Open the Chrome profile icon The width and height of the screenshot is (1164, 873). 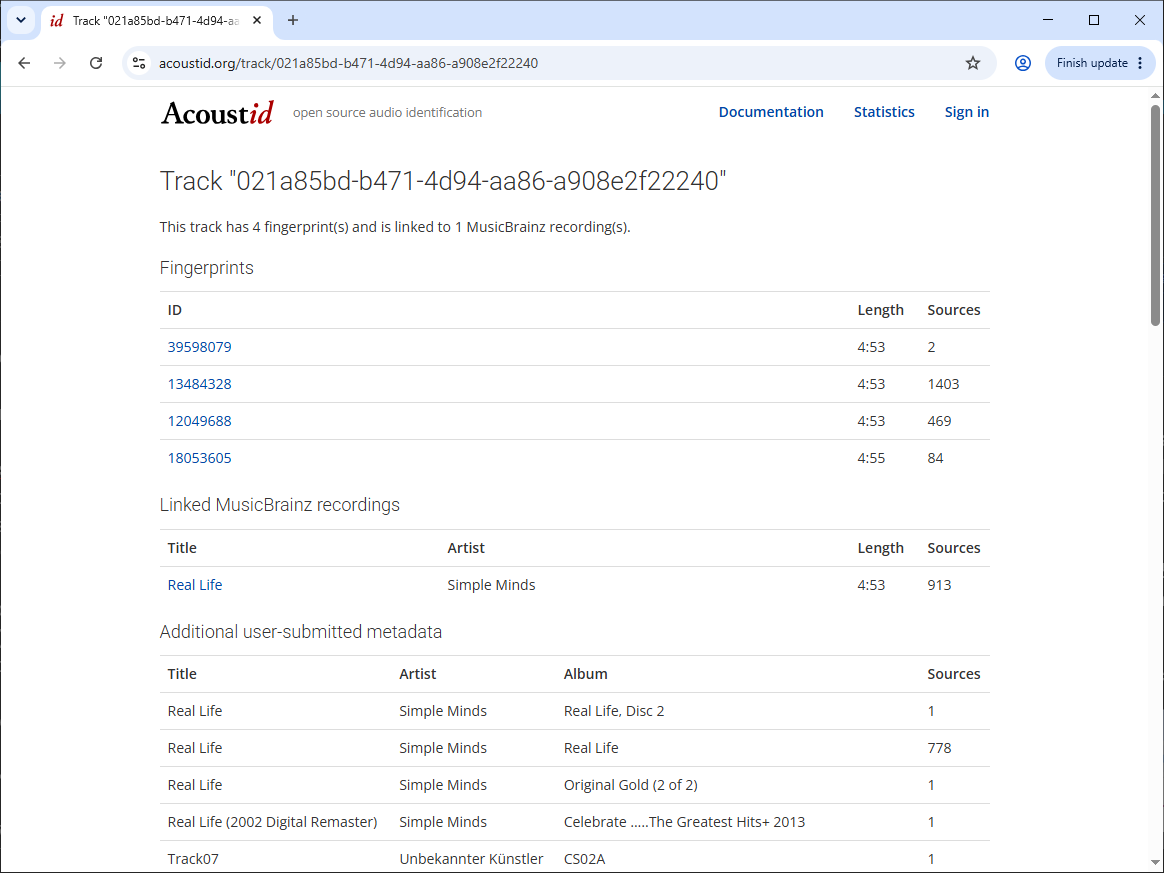point(1022,63)
